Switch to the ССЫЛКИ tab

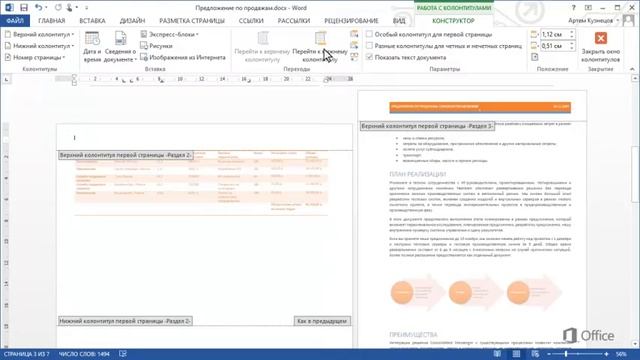251,20
